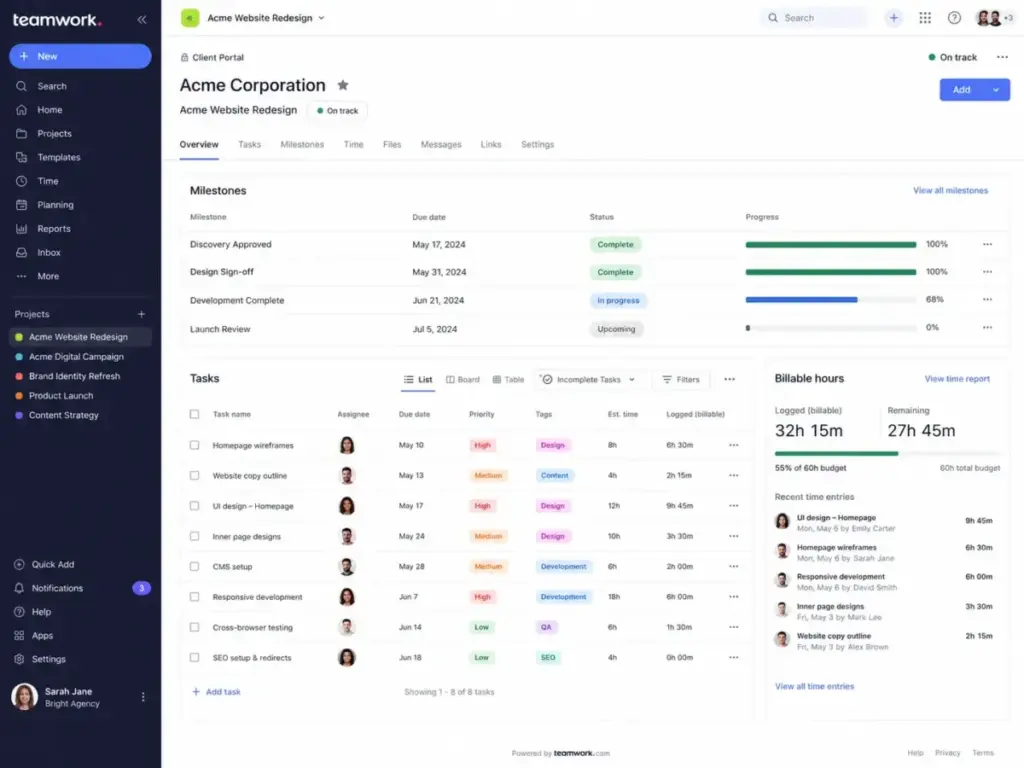This screenshot has height=768, width=1024.
Task: Collapse the sidebar with double chevron icon
Action: click(142, 20)
